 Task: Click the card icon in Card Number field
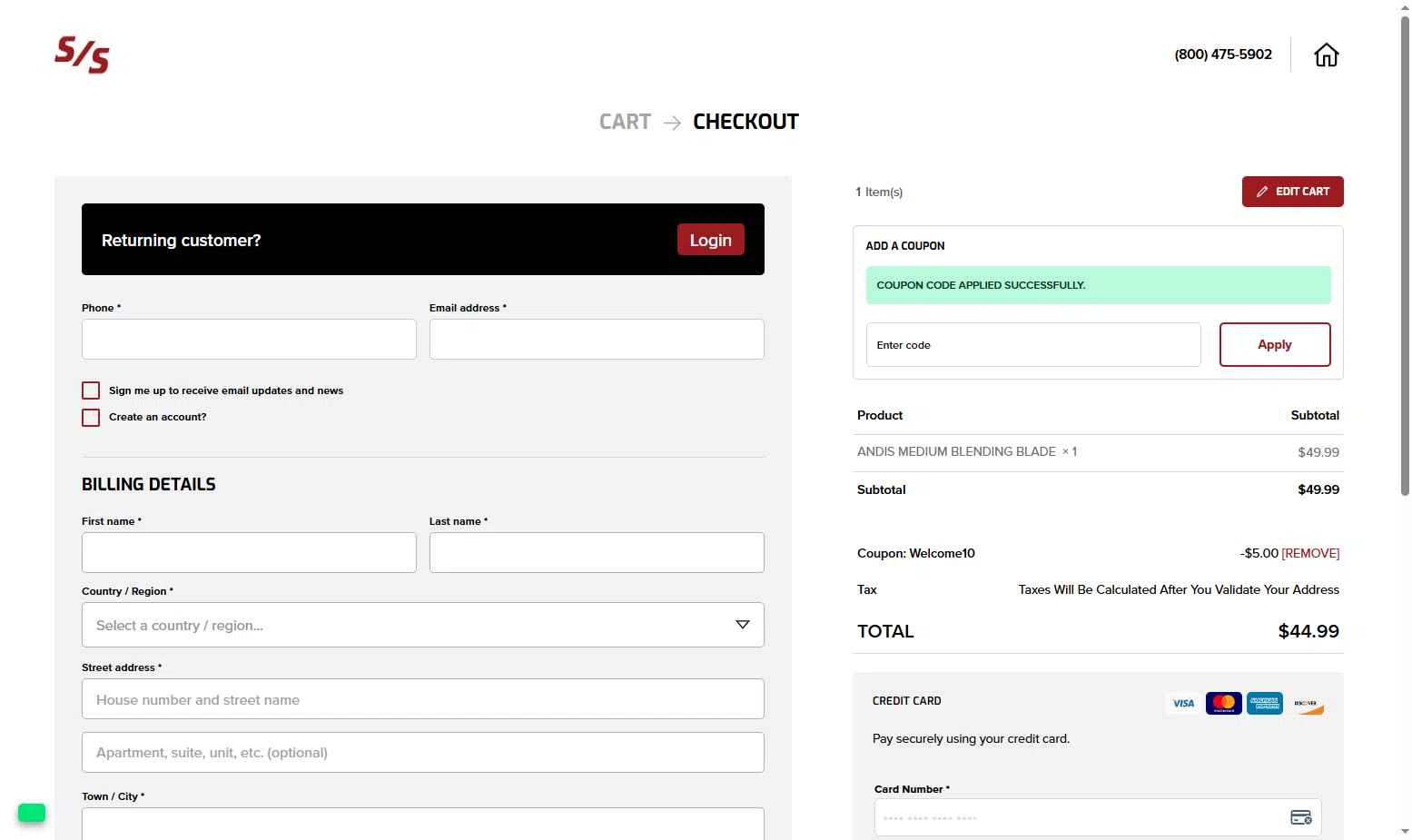(x=1301, y=817)
